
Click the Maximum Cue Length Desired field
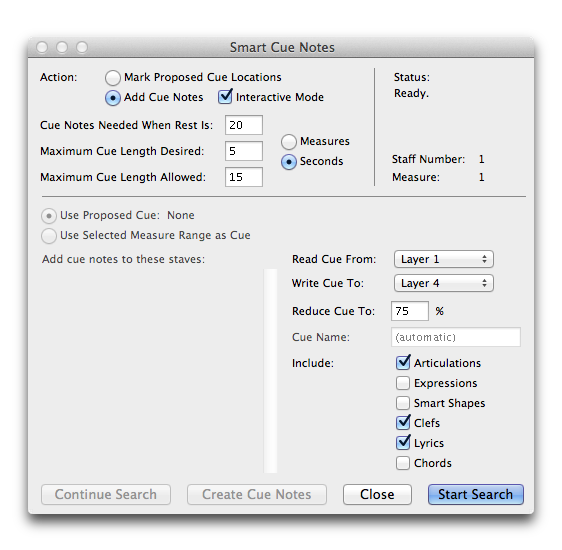[x=244, y=151]
